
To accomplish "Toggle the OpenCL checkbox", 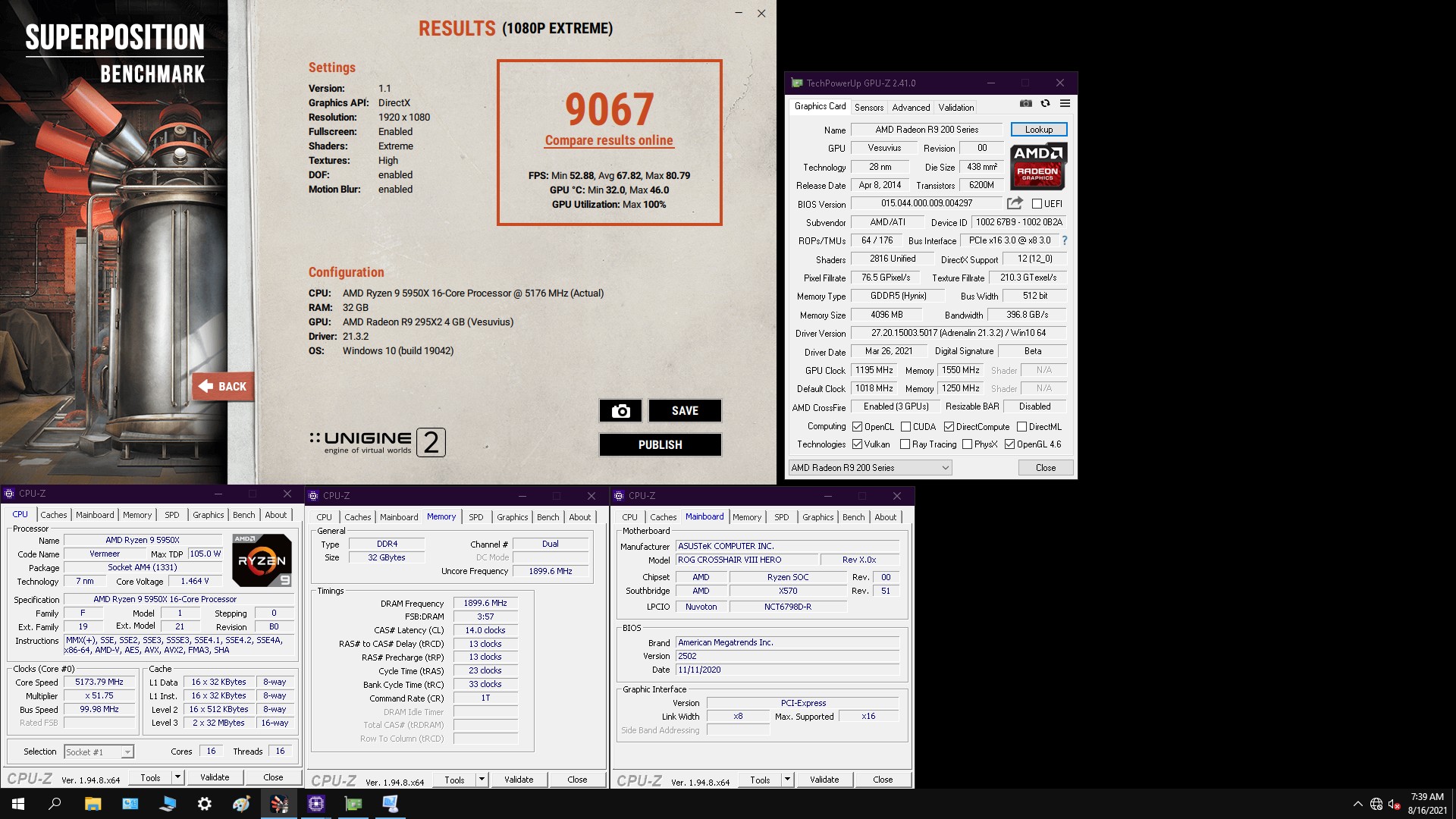I will (x=857, y=427).
